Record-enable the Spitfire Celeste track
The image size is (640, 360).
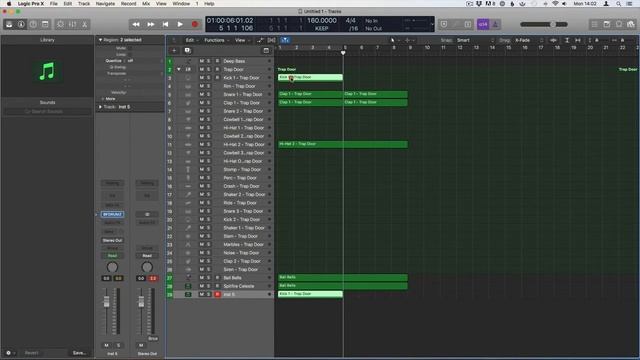pyautogui.click(x=217, y=286)
